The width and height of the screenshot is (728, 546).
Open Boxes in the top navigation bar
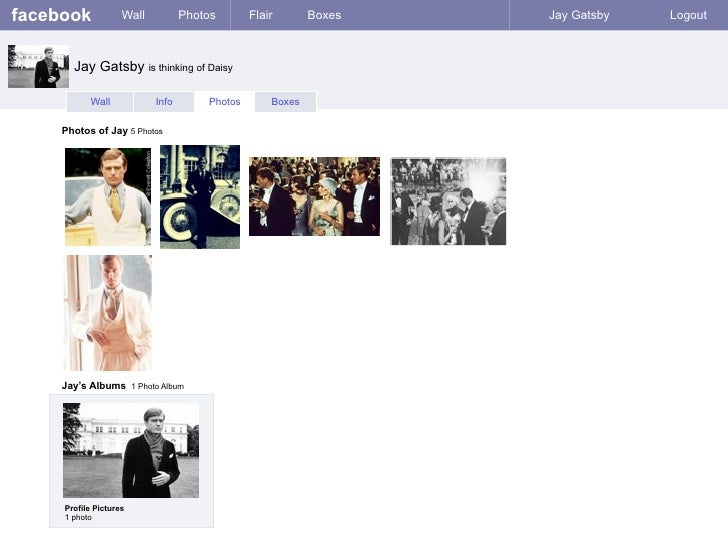[x=324, y=15]
